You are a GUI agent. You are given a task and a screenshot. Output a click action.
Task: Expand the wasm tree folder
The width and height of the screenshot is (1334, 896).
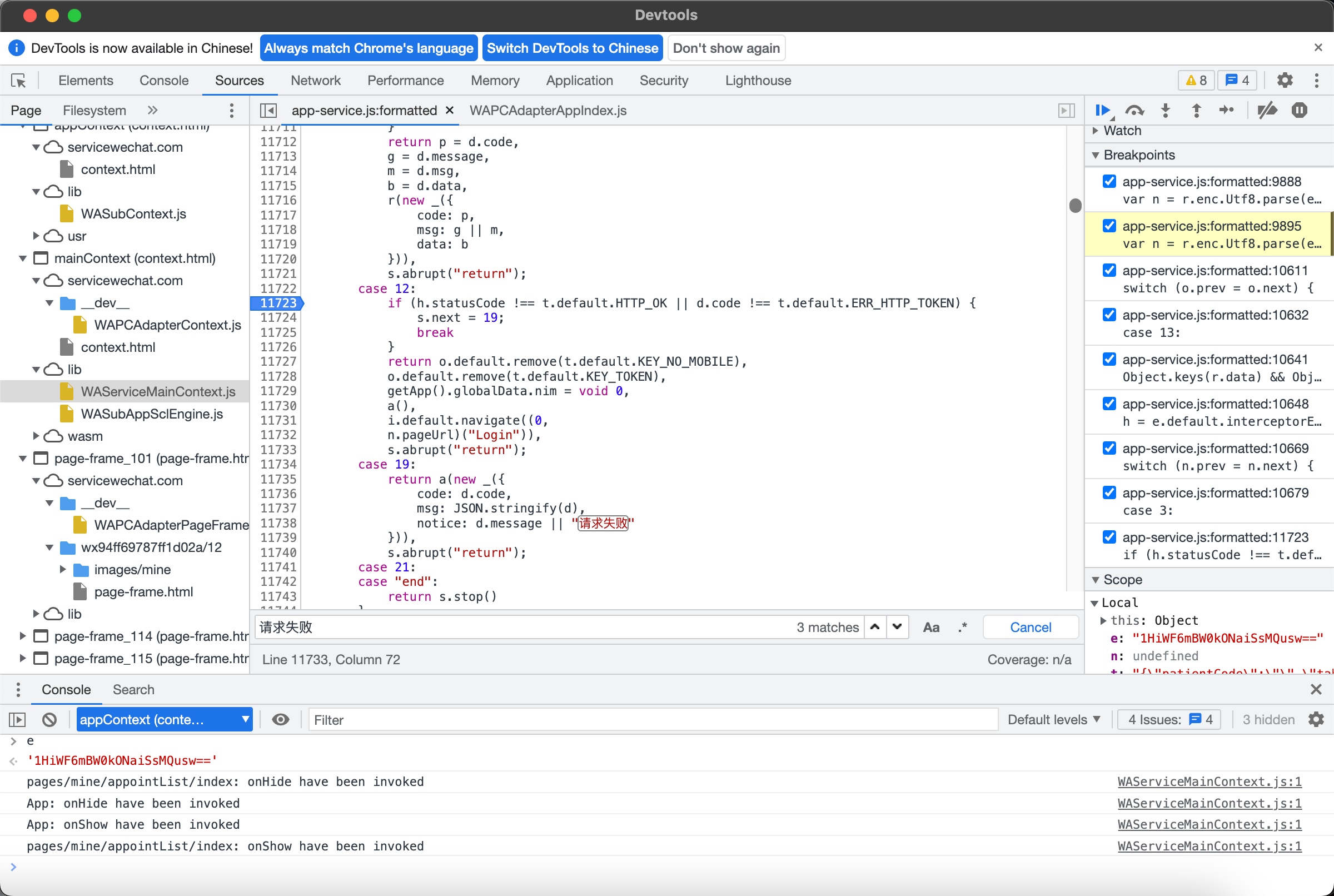(36, 436)
